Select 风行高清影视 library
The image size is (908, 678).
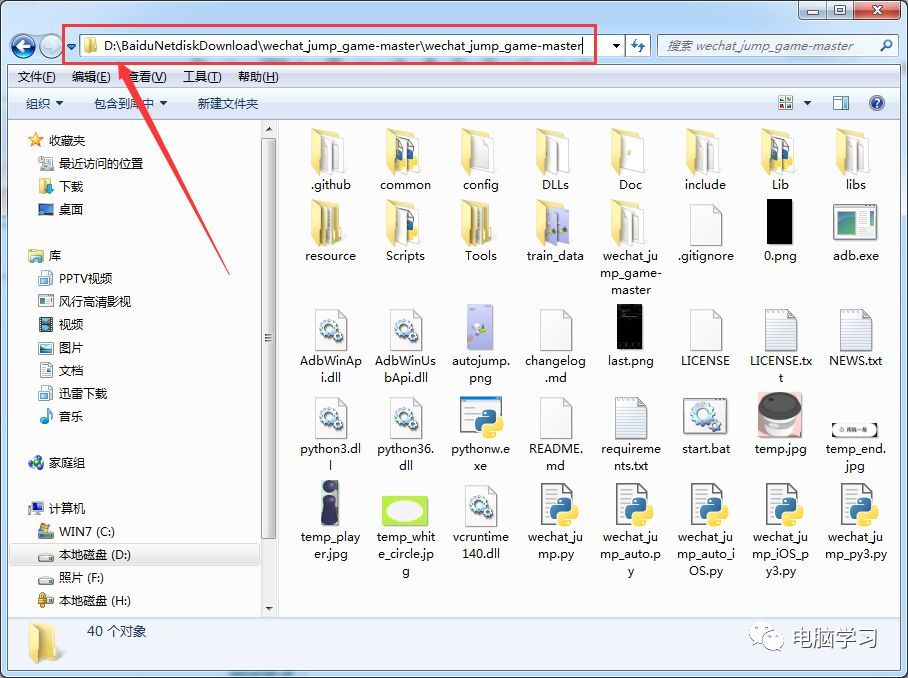tap(85, 302)
